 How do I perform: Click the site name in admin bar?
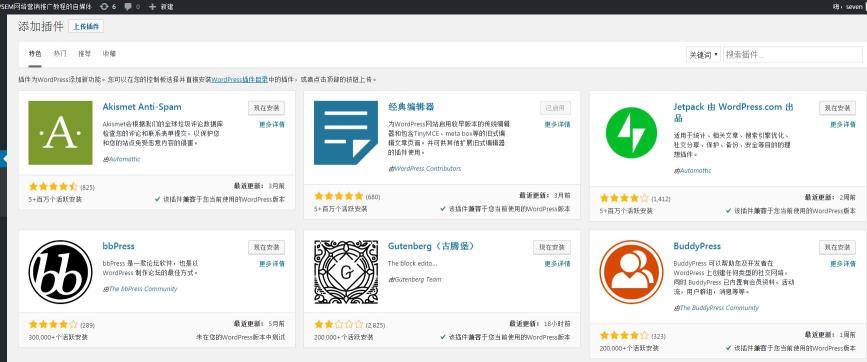point(46,7)
